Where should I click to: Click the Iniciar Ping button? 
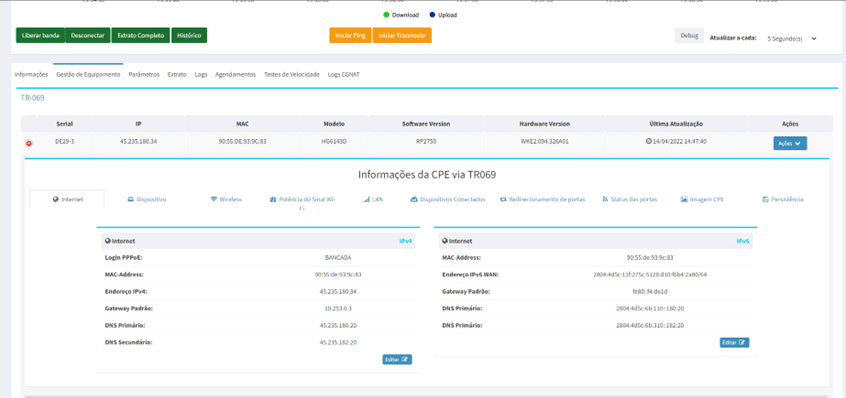[350, 35]
